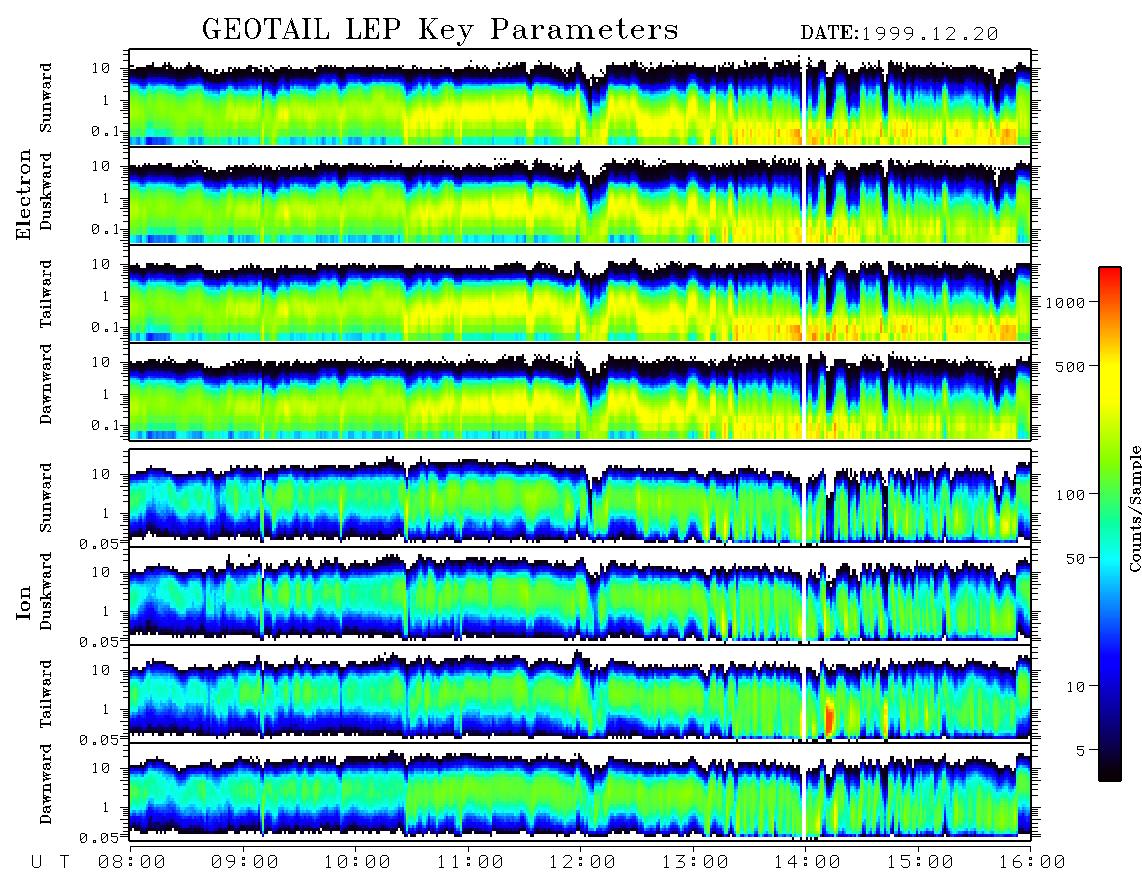Select the Ion Dawnward spectrogram panel
1142x880 pixels.
coord(580,791)
